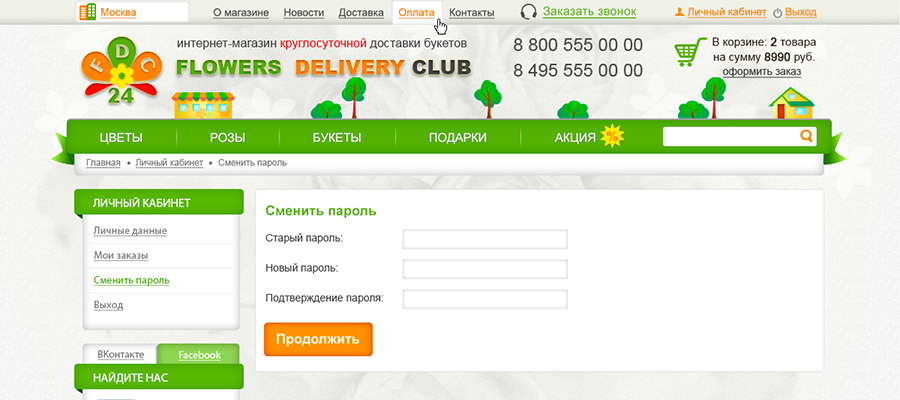Go to Личный кабинет breadcrumb
Viewport: 900px width, 400px height.
tap(169, 163)
